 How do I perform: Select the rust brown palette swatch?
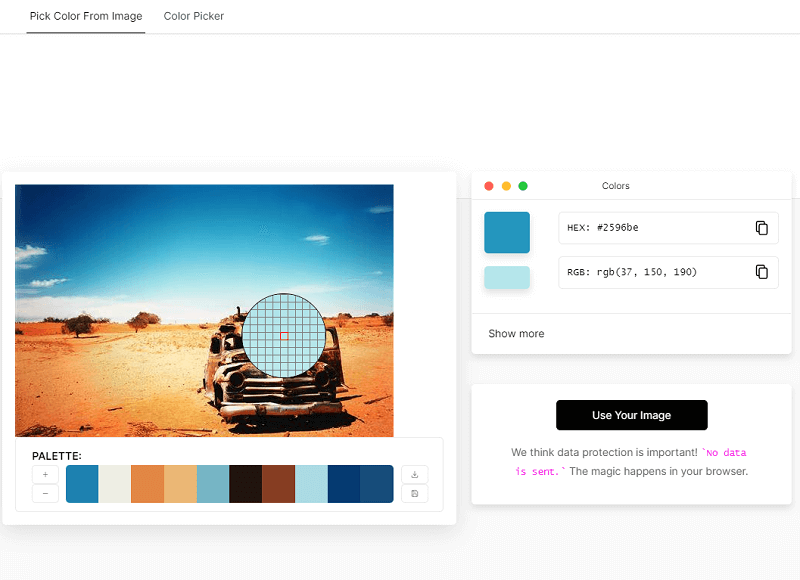pyautogui.click(x=279, y=484)
